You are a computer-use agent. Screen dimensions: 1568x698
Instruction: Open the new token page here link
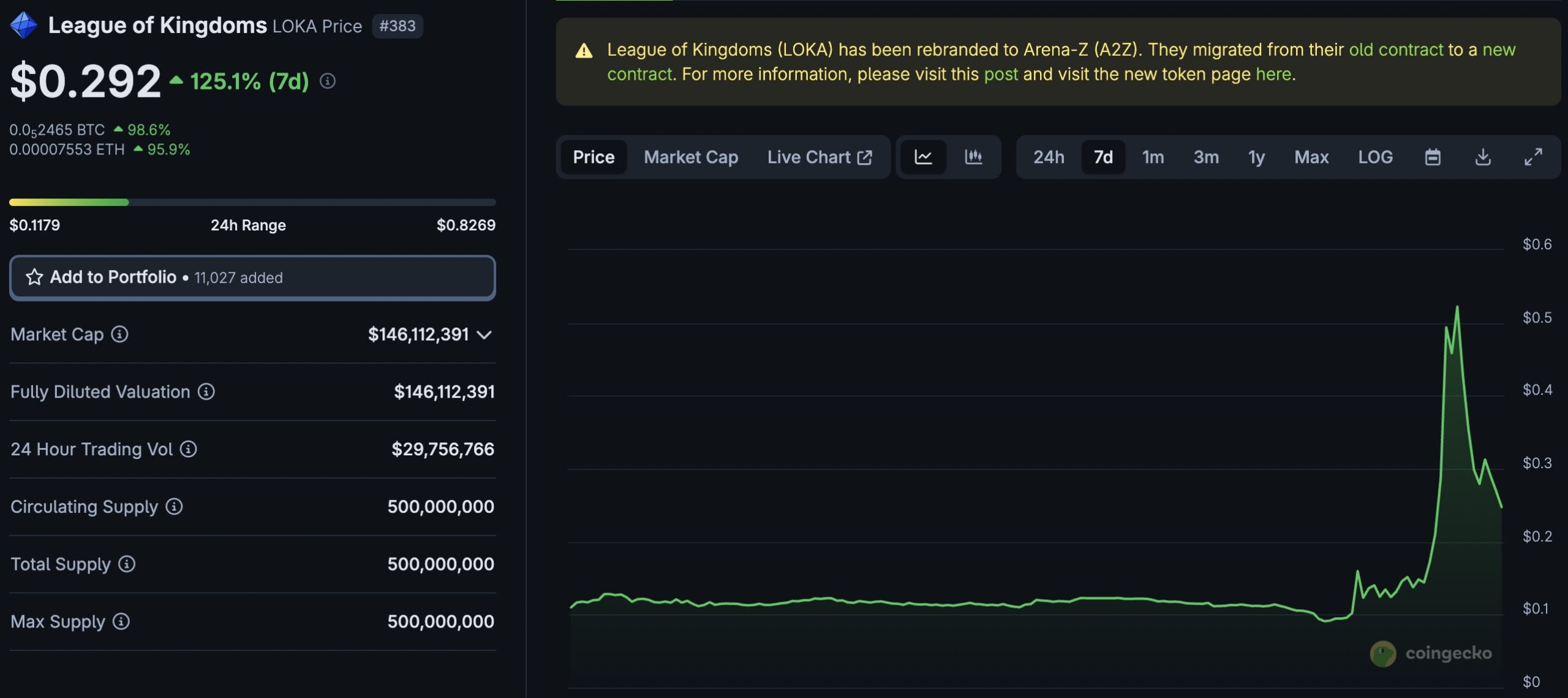1273,74
